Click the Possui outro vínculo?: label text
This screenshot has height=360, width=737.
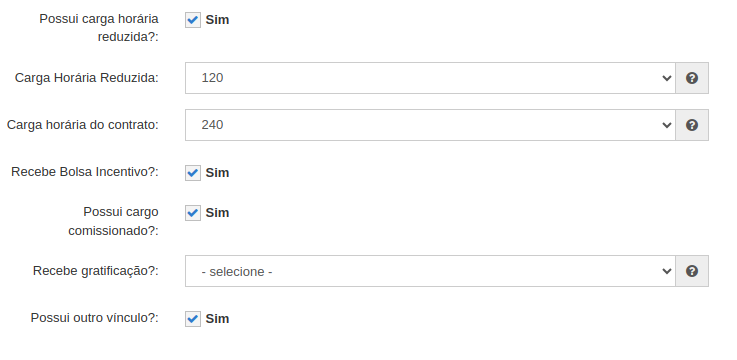[94, 318]
